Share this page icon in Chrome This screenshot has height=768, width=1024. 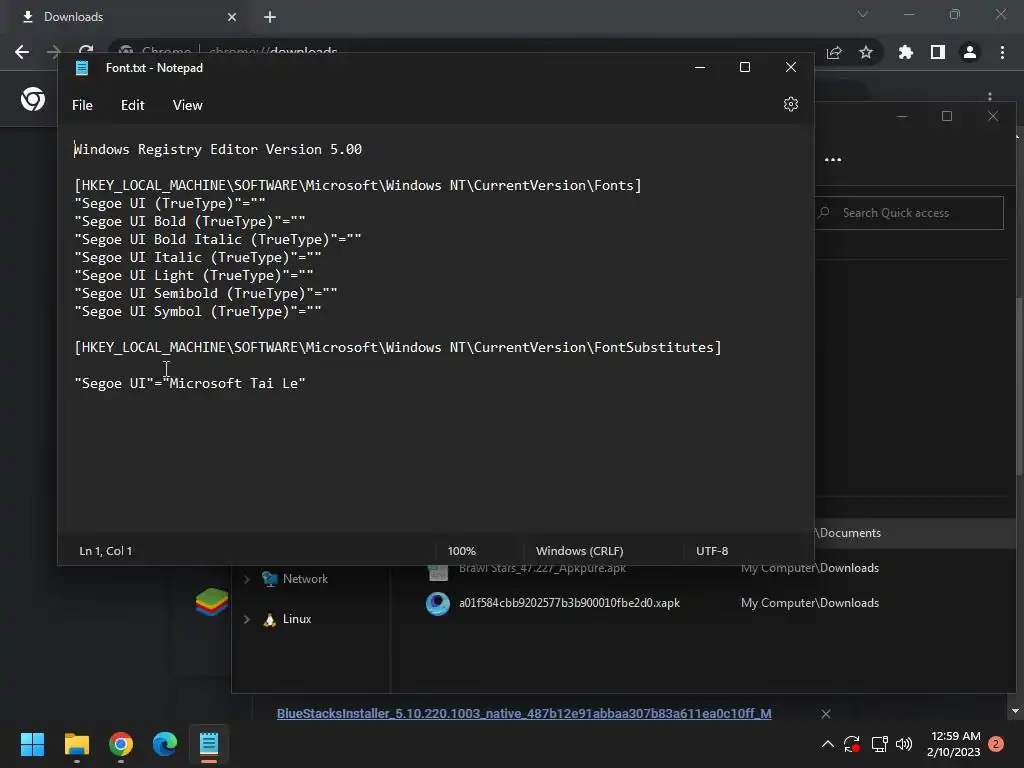833,52
